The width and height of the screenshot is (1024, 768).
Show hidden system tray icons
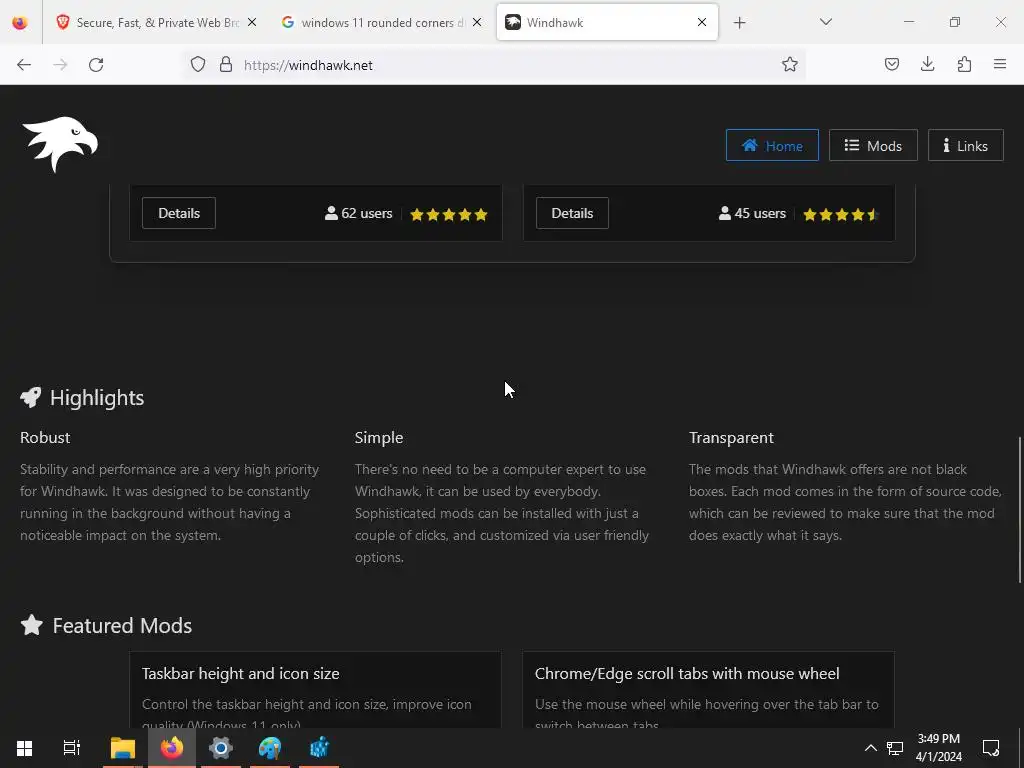[x=871, y=748]
